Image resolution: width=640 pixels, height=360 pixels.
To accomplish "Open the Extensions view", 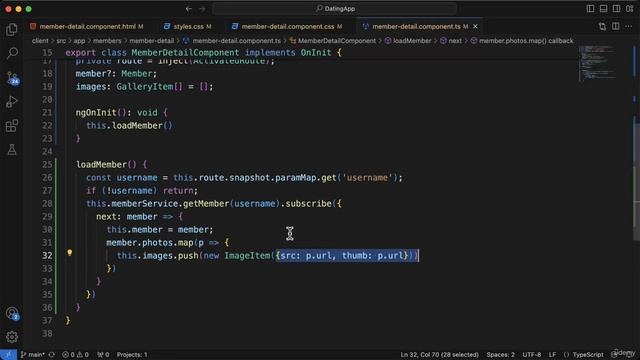I will click(12, 126).
